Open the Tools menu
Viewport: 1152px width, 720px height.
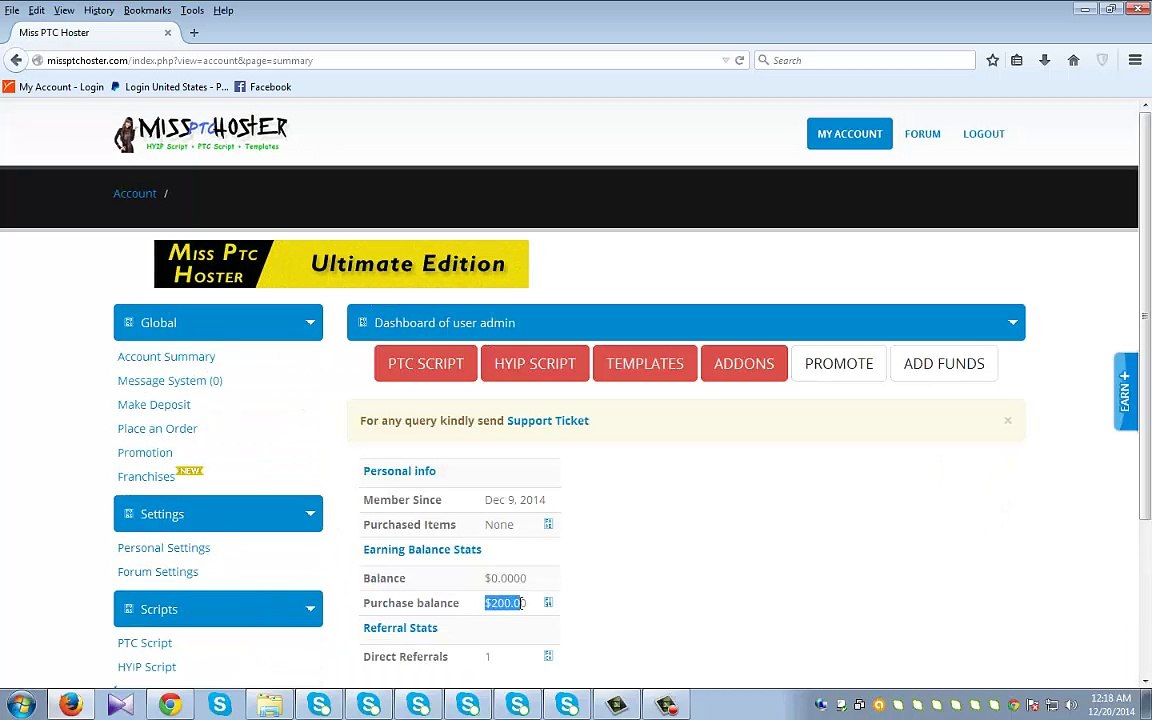[192, 10]
